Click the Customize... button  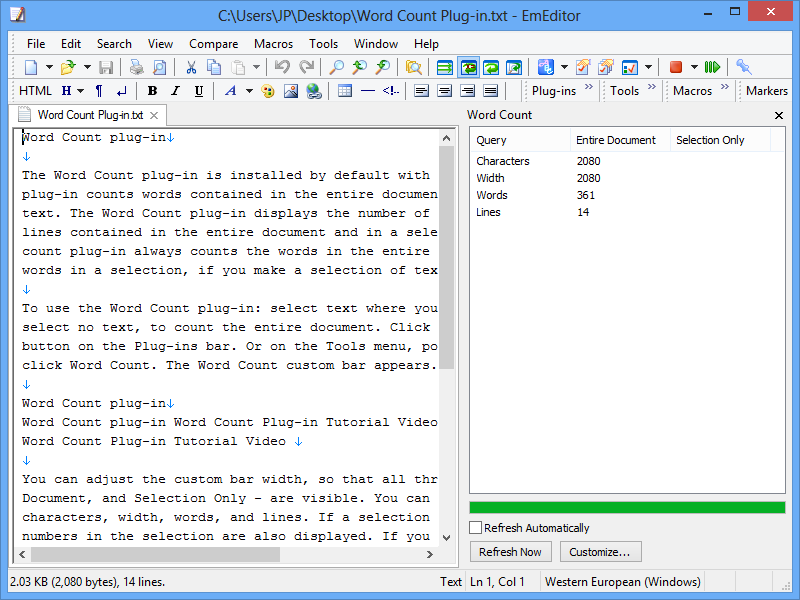click(600, 552)
